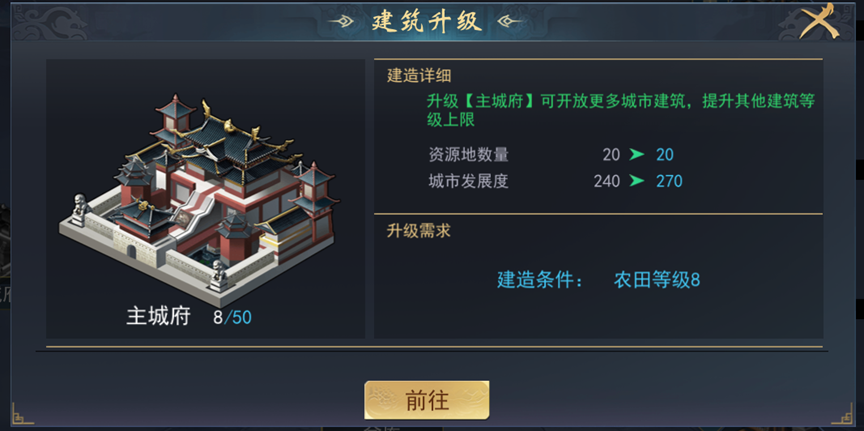Viewport: 864px width, 431px height.
Task: Click the 主城府 building illustration
Action: point(206,199)
